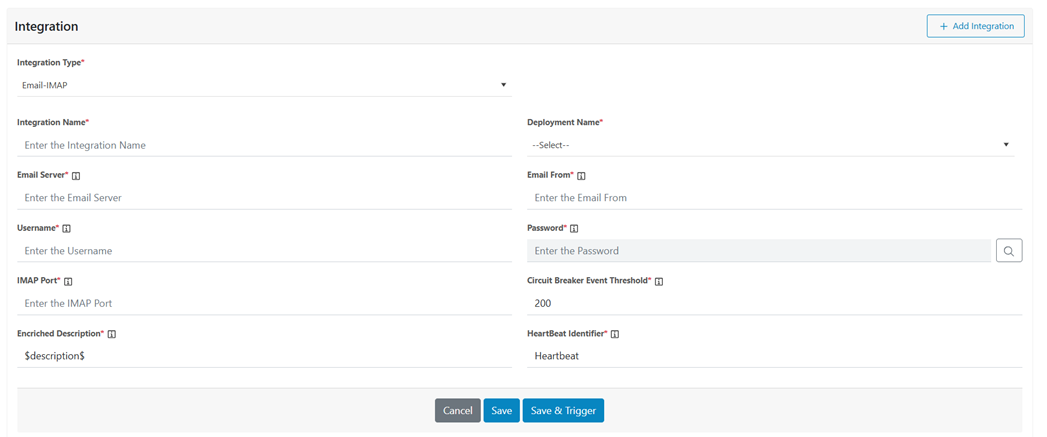Image resolution: width=1047 pixels, height=437 pixels.
Task: Focus the IMAP Port input field
Action: (264, 303)
